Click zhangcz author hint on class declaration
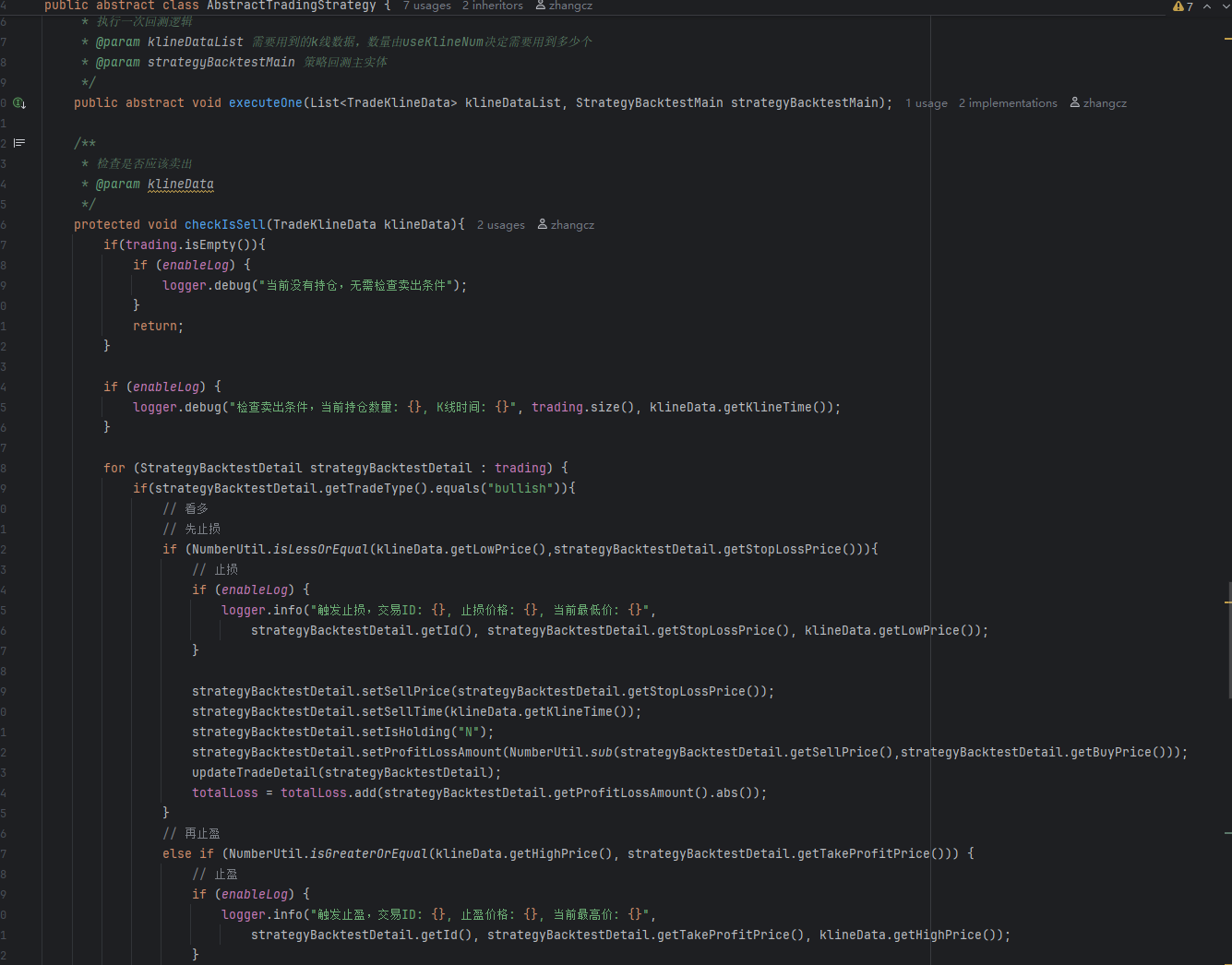Image resolution: width=1232 pixels, height=965 pixels. (564, 6)
